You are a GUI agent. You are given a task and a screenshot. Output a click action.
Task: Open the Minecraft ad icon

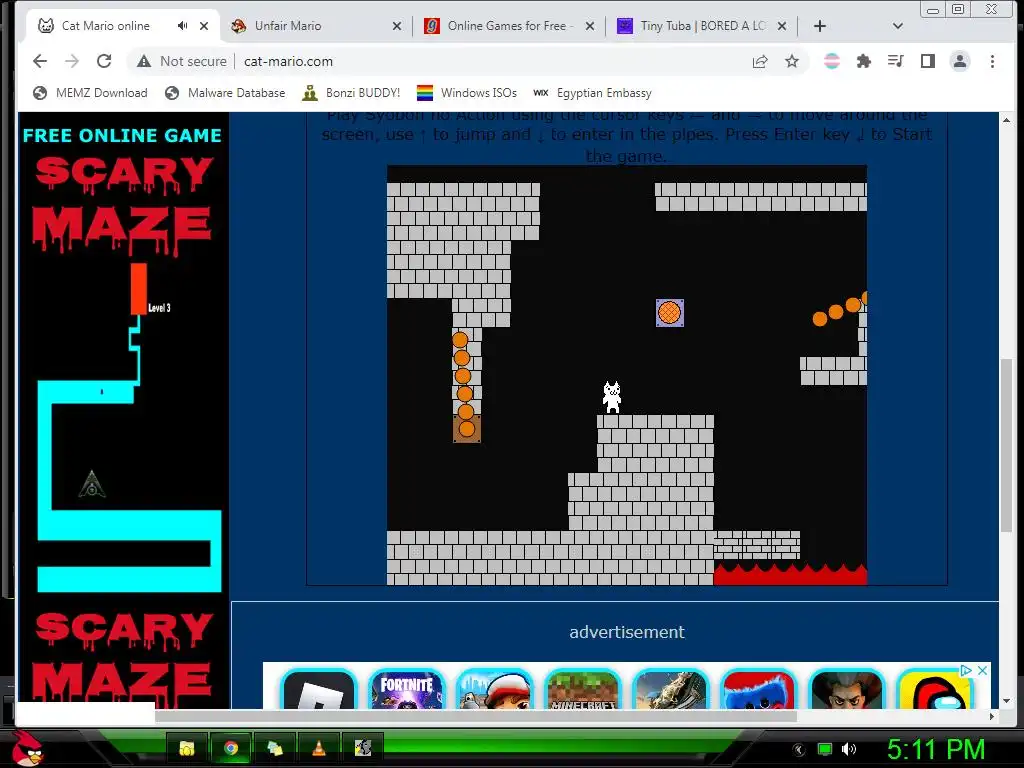[583, 690]
